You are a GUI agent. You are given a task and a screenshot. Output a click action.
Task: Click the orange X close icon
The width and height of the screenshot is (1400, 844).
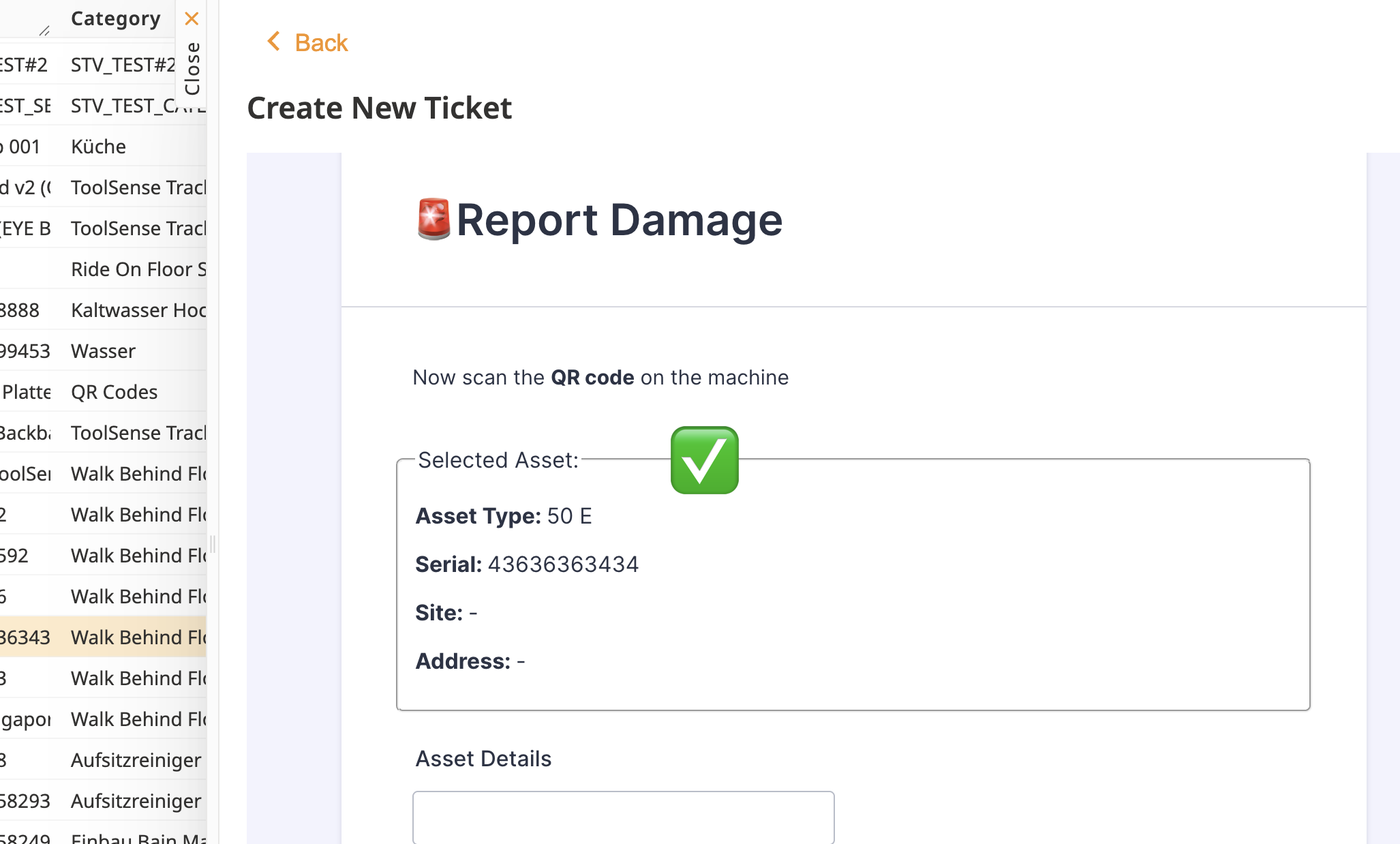(x=192, y=18)
